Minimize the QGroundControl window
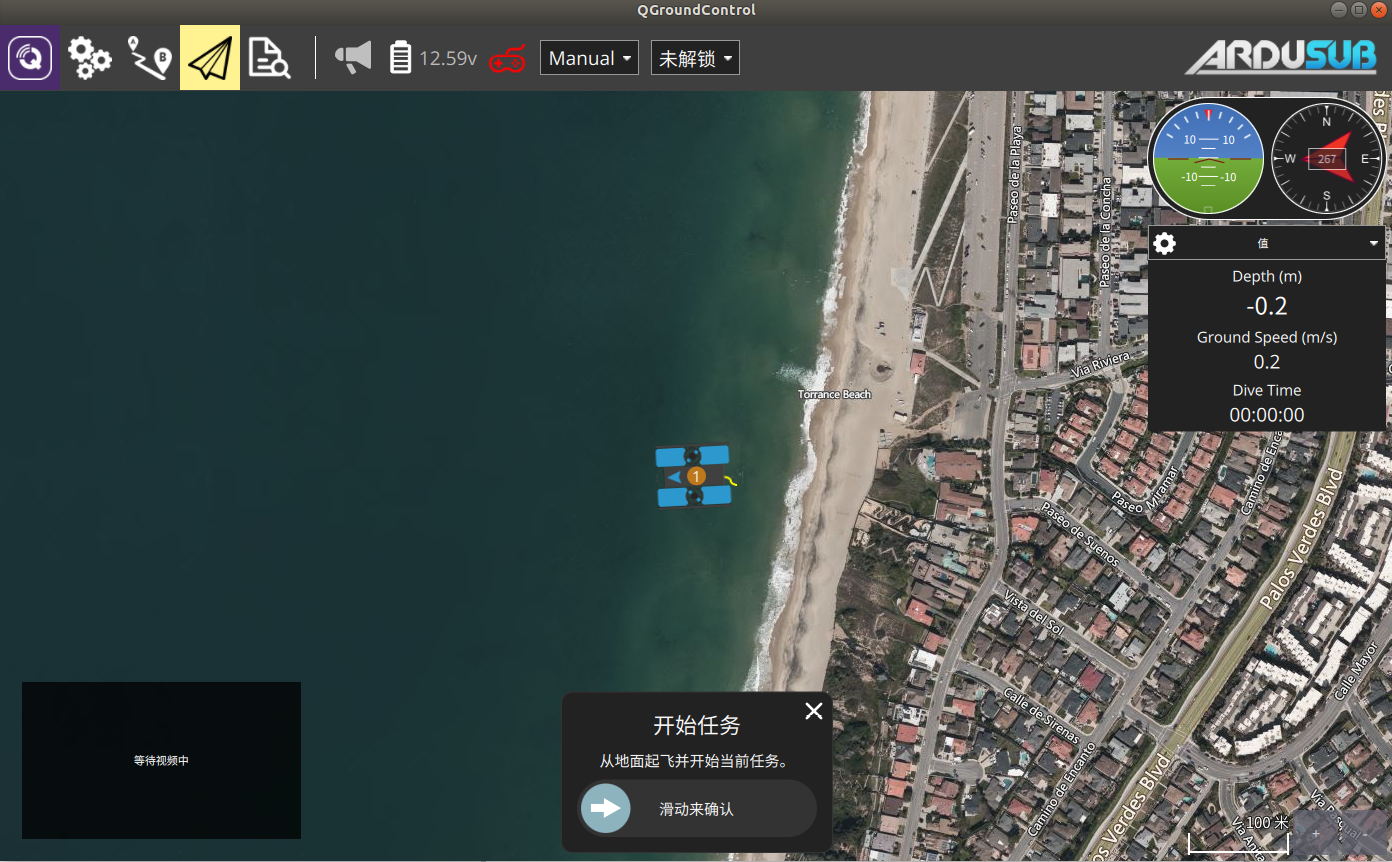1392x862 pixels. (x=1338, y=10)
